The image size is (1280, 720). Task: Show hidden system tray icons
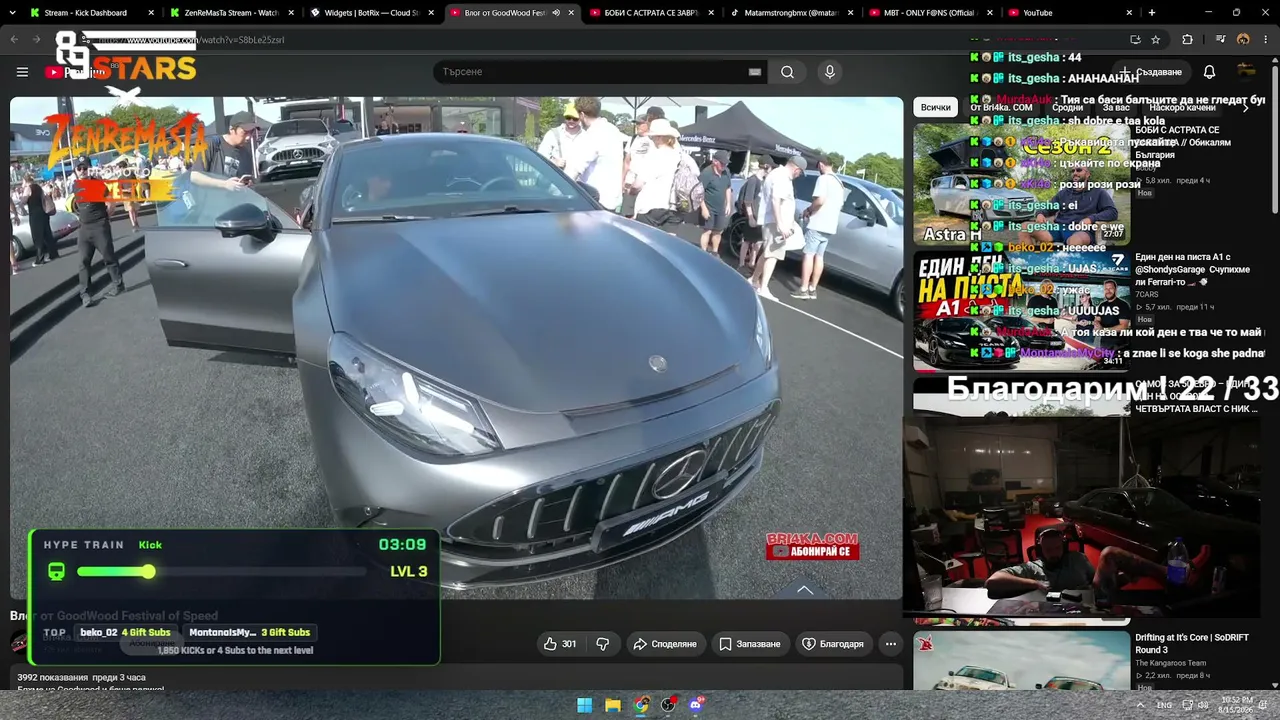1140,705
